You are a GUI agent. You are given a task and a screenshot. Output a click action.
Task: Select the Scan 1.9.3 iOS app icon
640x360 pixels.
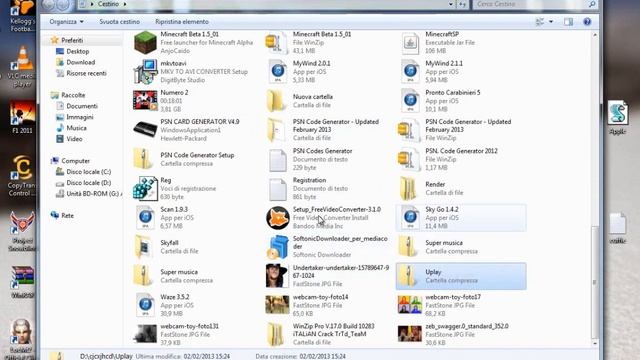[x=145, y=218]
